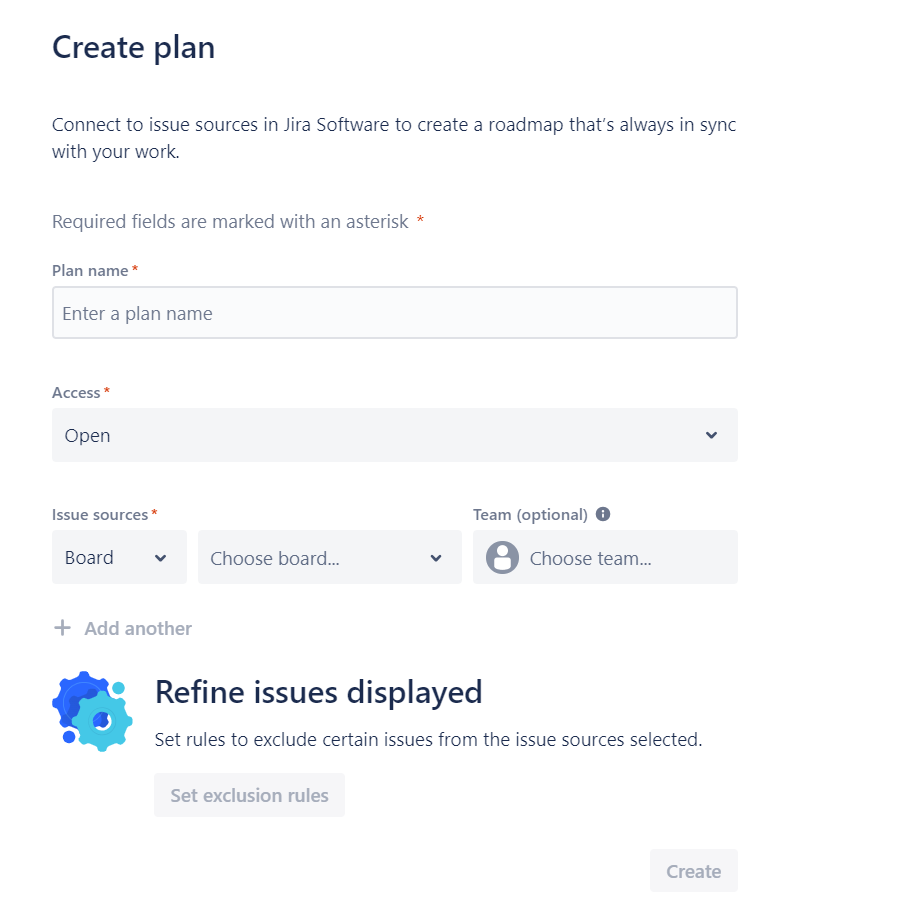This screenshot has height=900, width=920.
Task: Open the Choose team picker
Action: pos(605,557)
